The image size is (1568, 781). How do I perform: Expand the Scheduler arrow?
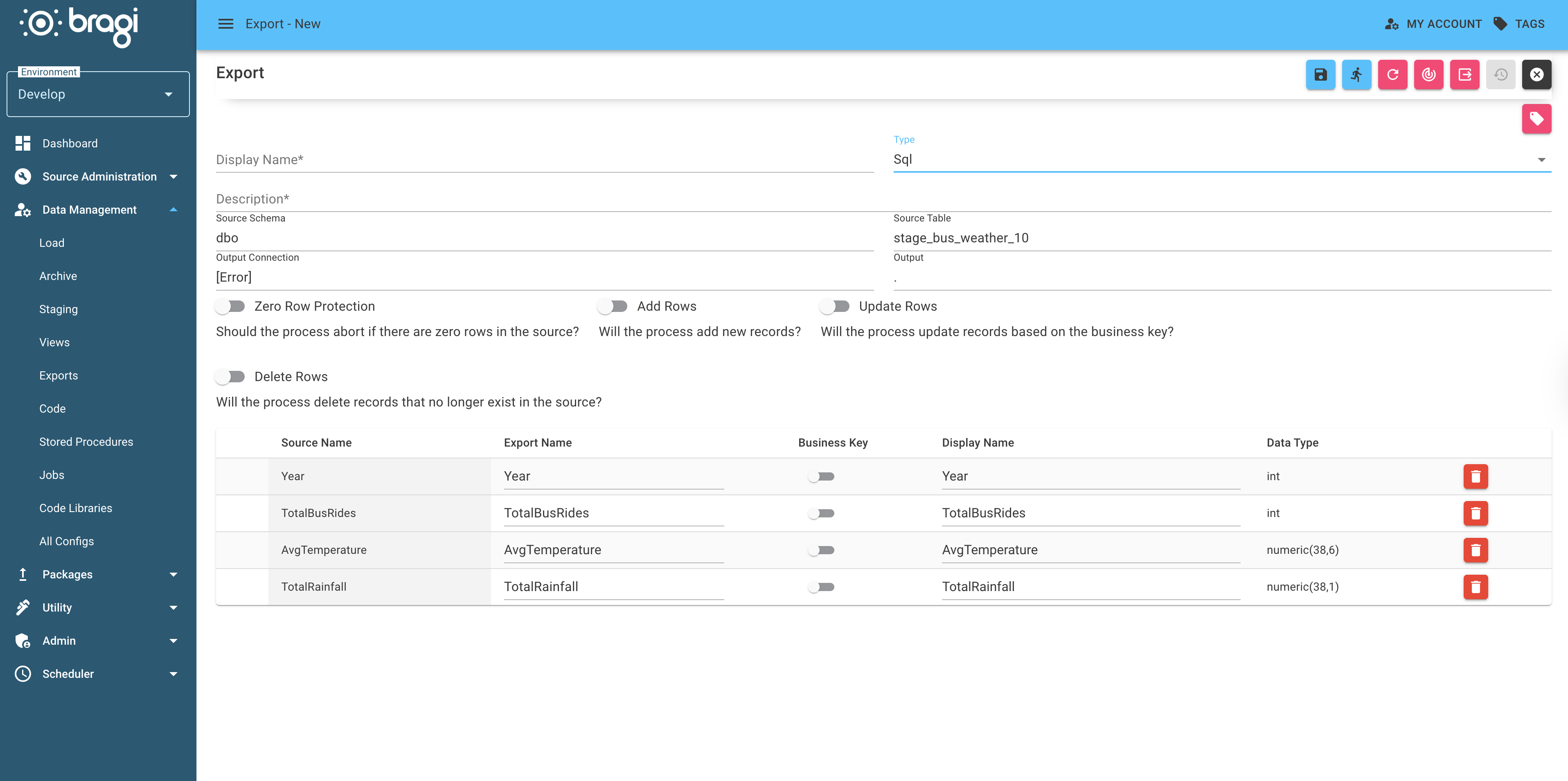pyautogui.click(x=173, y=674)
